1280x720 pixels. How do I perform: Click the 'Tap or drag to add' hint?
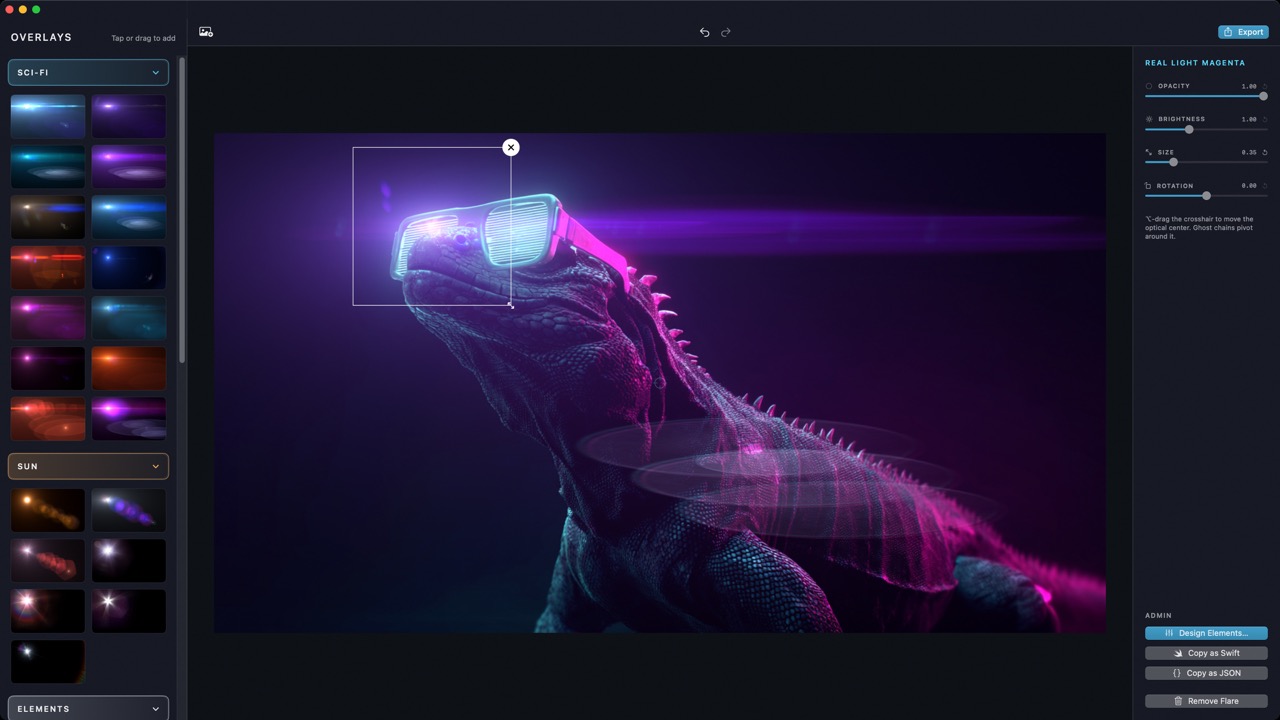pos(143,38)
